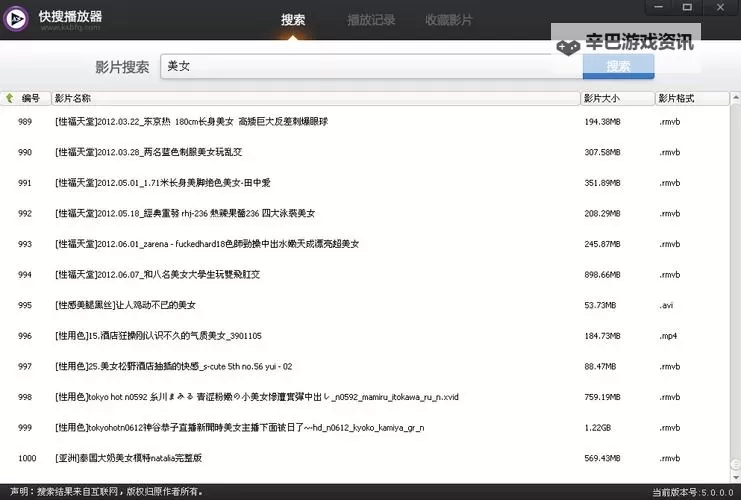
Task: Select result row number 995
Action: coord(365,305)
